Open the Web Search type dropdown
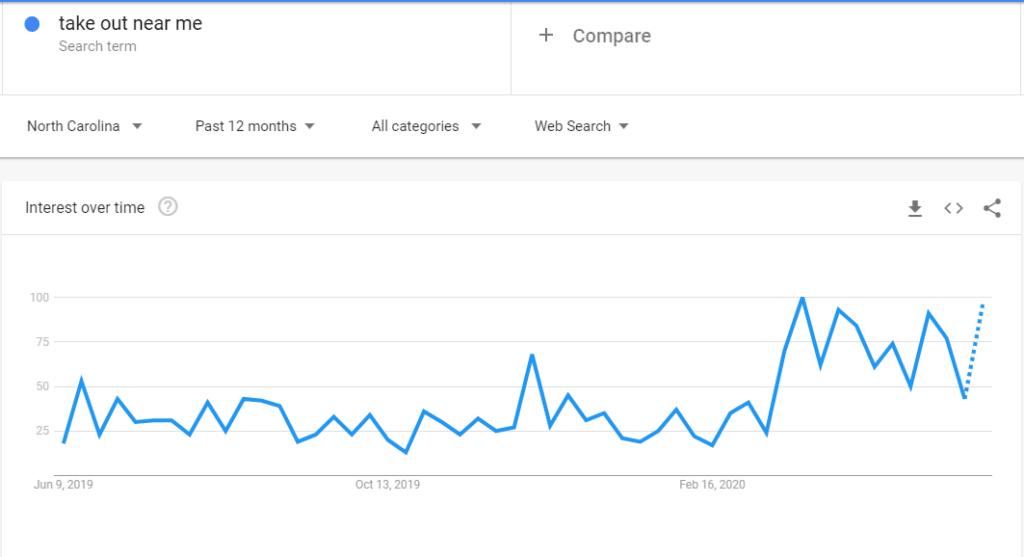Screen dimensions: 1024x557 (x=581, y=126)
